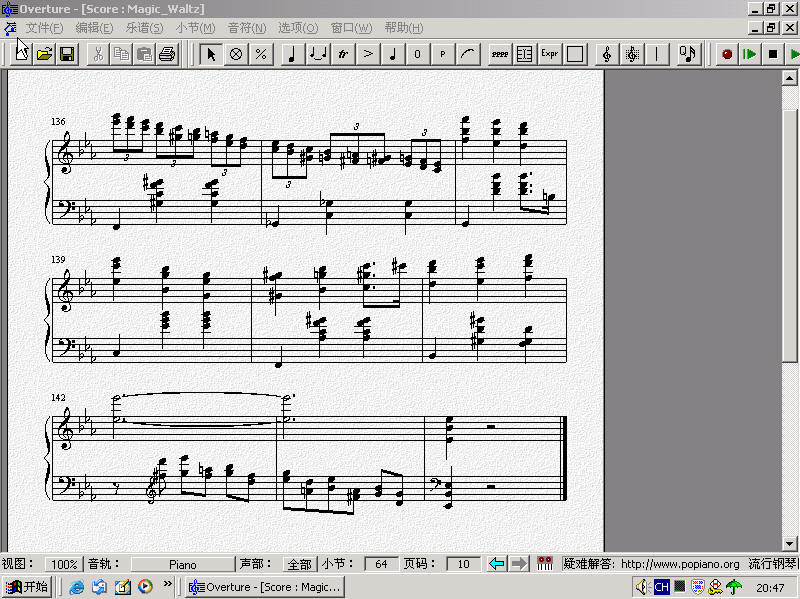Open the 窗口(W) menu

pos(352,28)
